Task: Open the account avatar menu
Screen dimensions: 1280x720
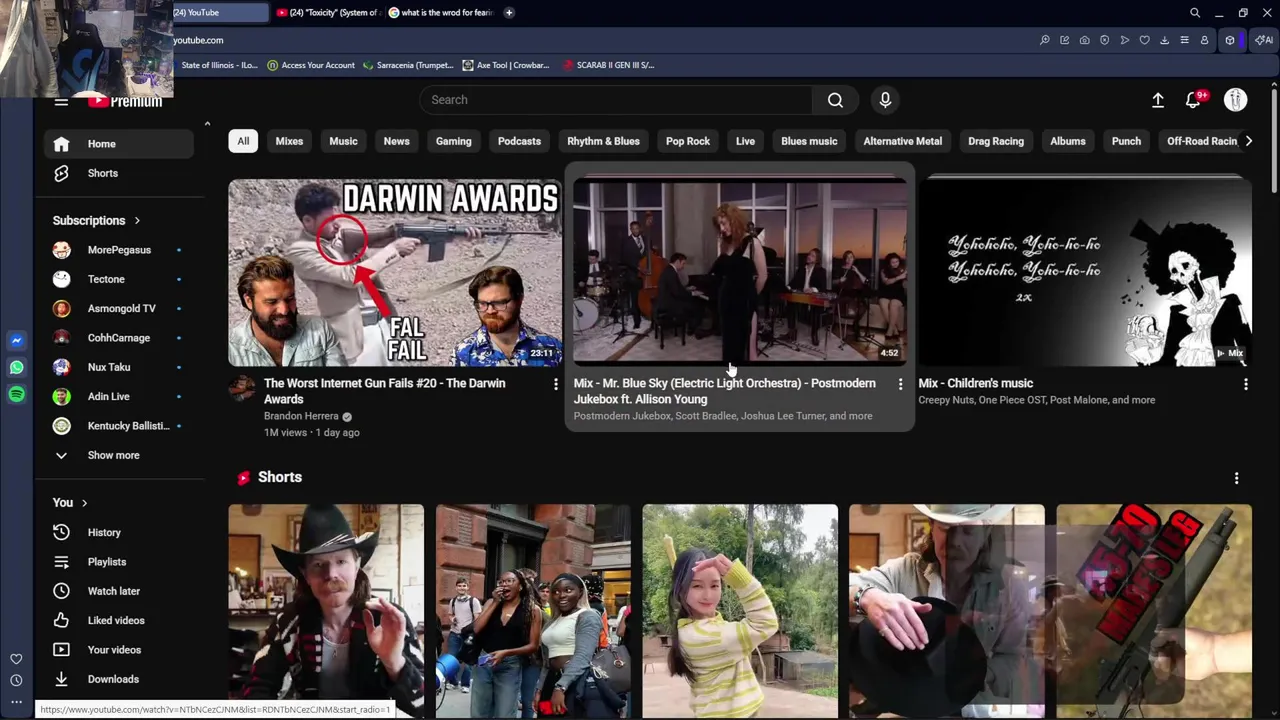Action: tap(1236, 100)
